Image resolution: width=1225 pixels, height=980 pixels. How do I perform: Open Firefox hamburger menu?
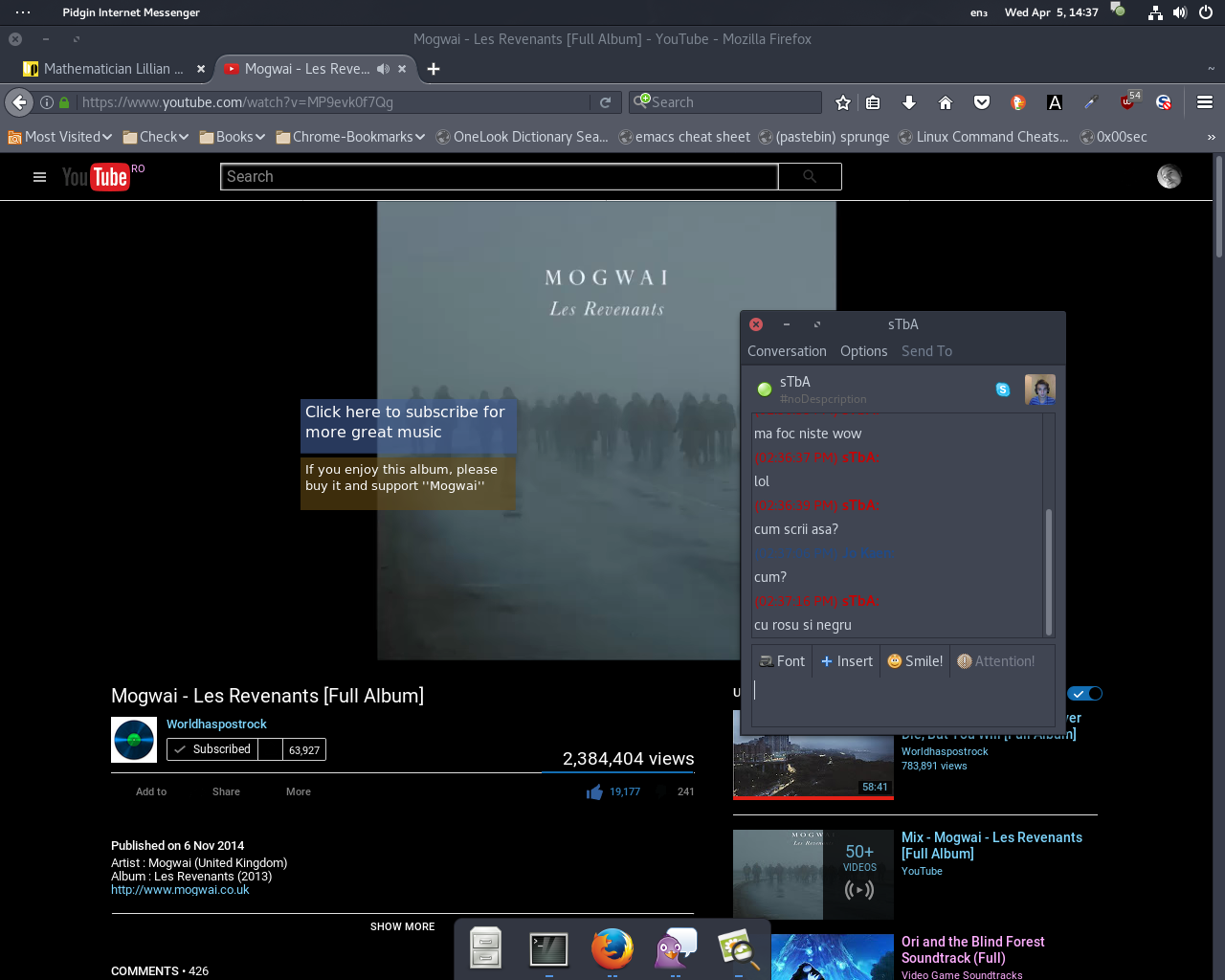tap(1205, 102)
